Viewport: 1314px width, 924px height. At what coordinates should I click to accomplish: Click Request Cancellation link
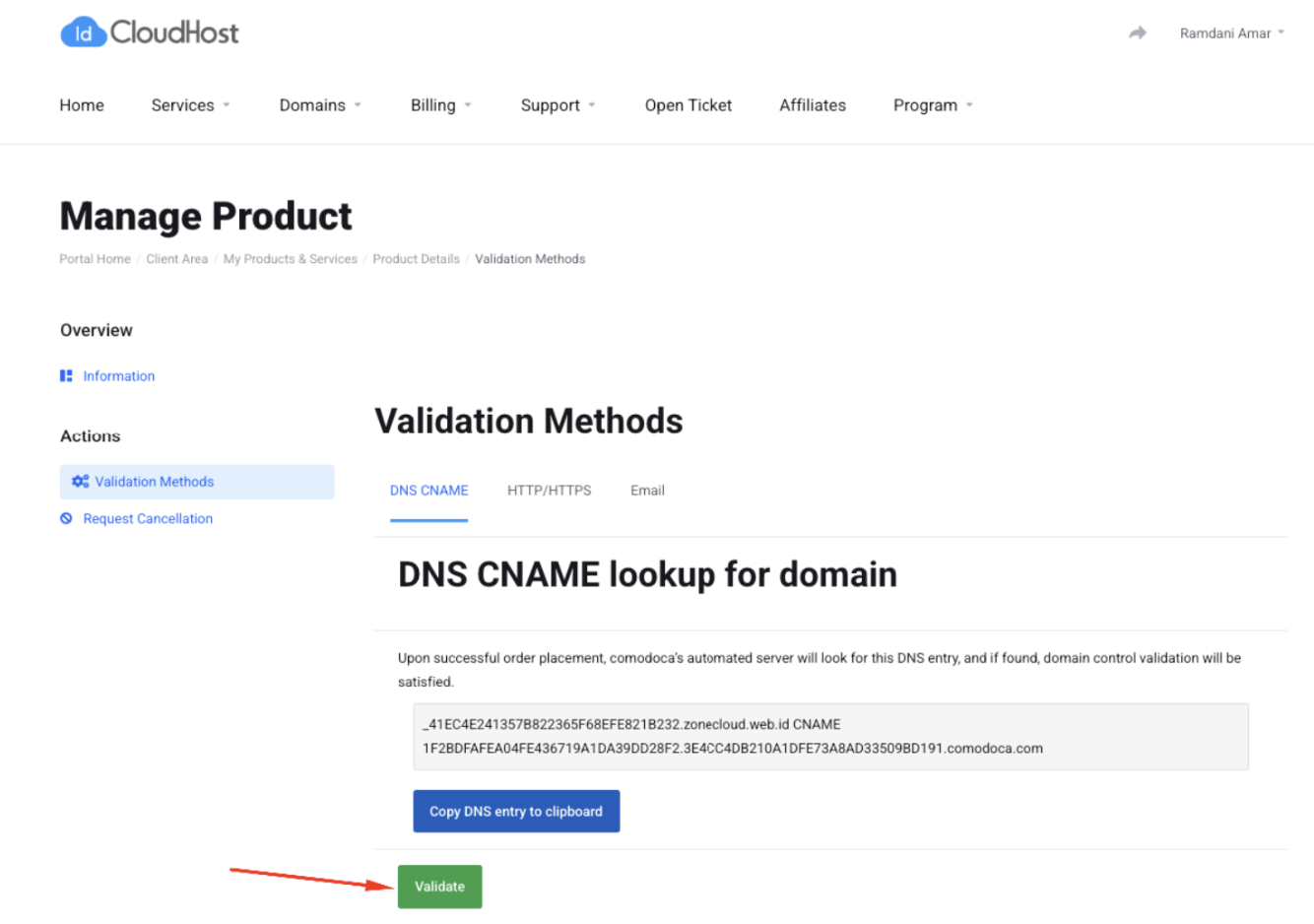click(148, 519)
